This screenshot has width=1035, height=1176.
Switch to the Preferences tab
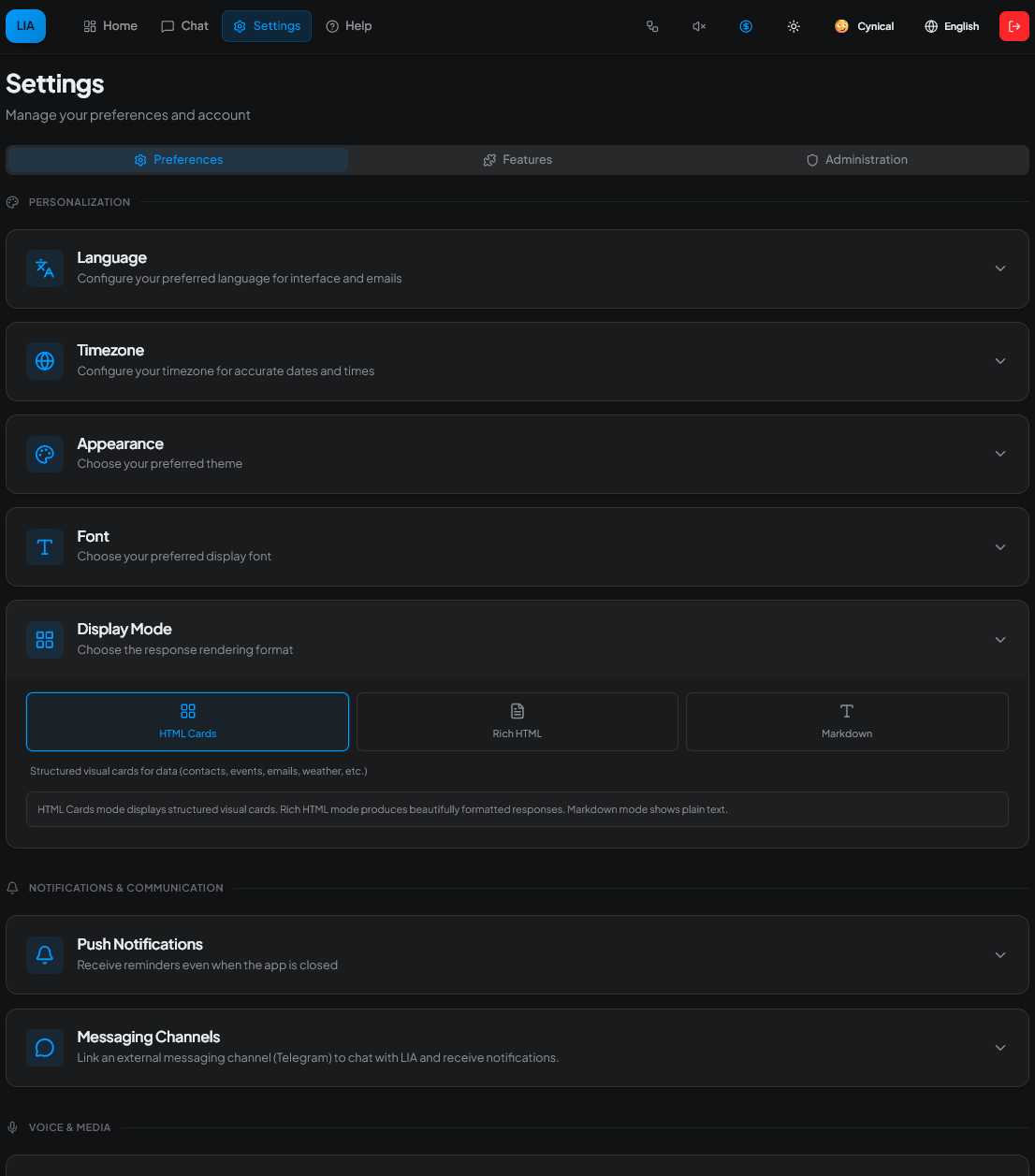(178, 160)
